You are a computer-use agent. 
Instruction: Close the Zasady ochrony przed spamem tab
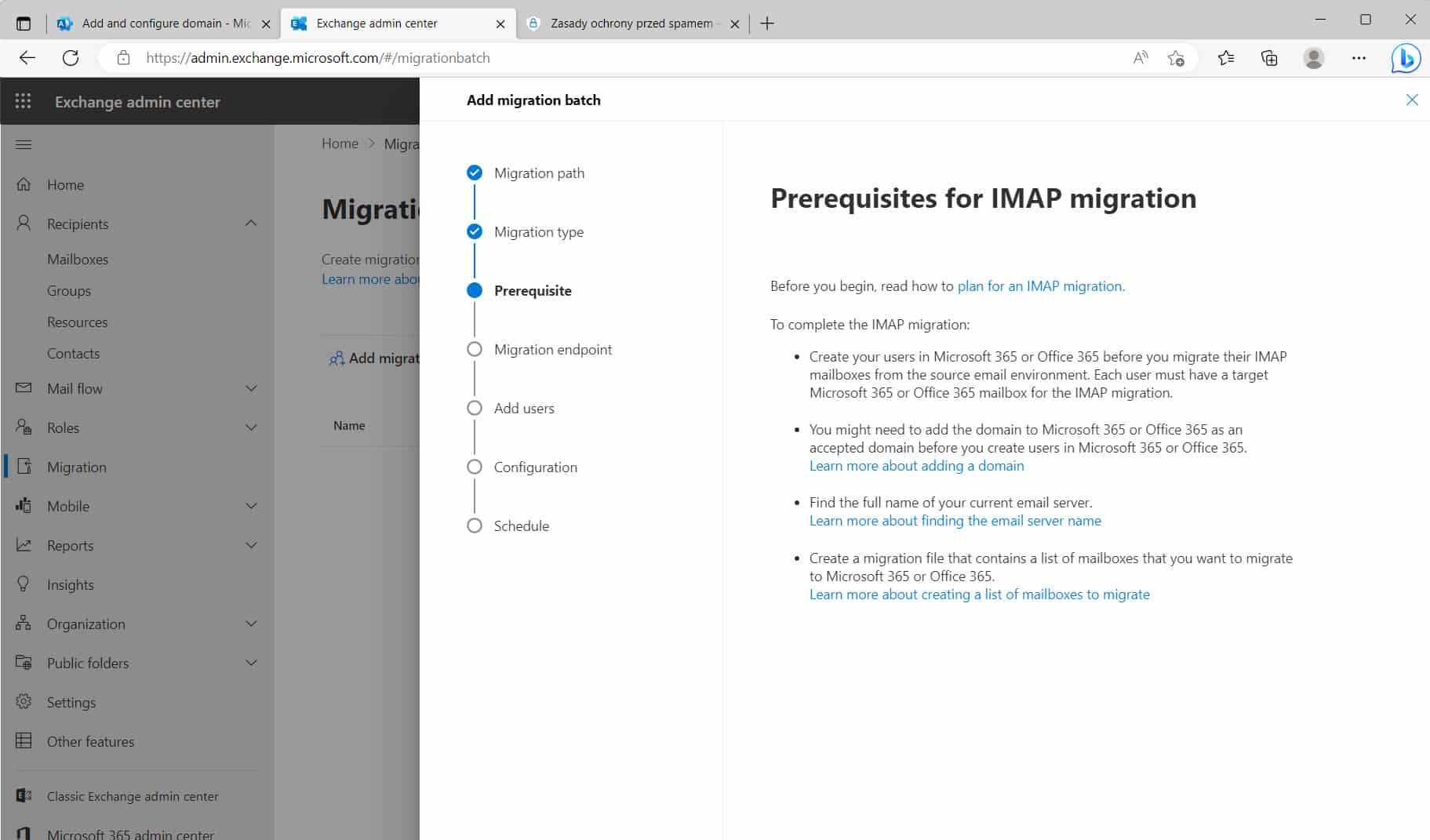735,24
